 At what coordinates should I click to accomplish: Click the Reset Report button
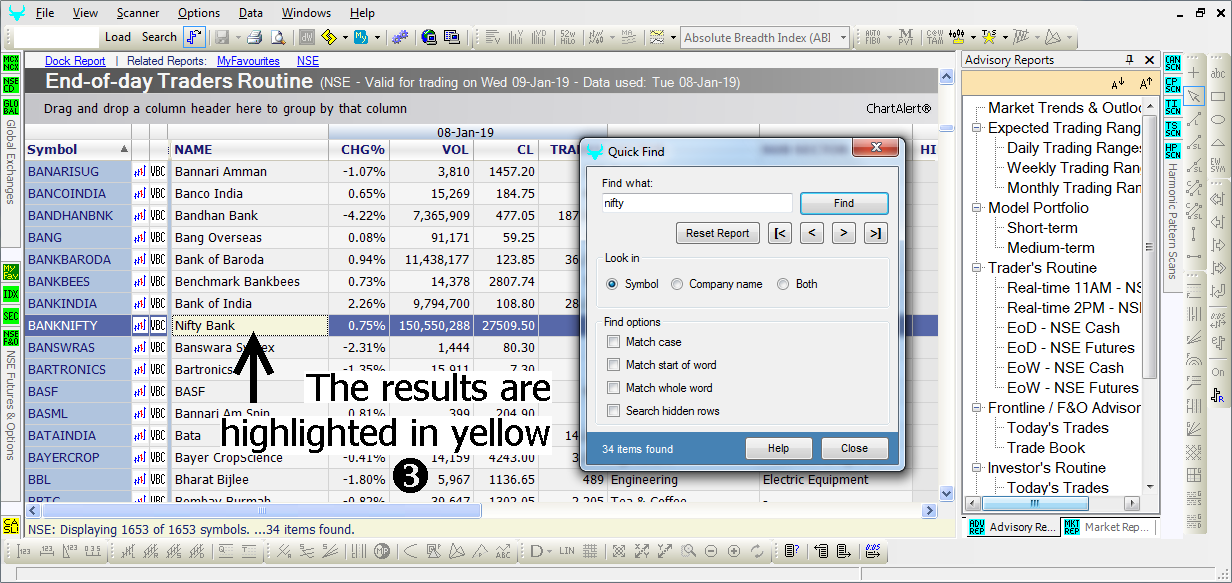pyautogui.click(x=718, y=233)
